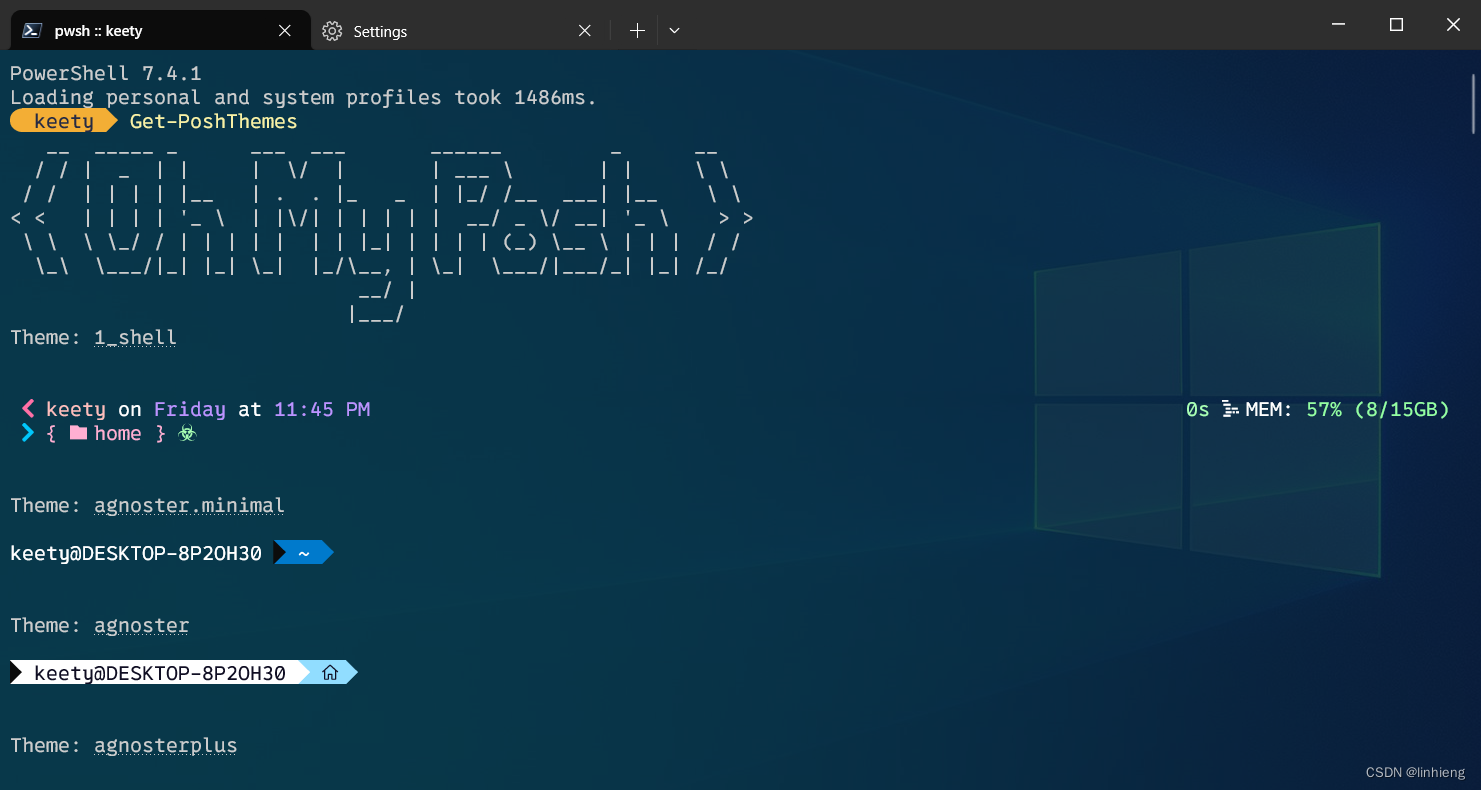Click the home icon in agnoster prompt
This screenshot has height=790, width=1481.
pyautogui.click(x=330, y=673)
